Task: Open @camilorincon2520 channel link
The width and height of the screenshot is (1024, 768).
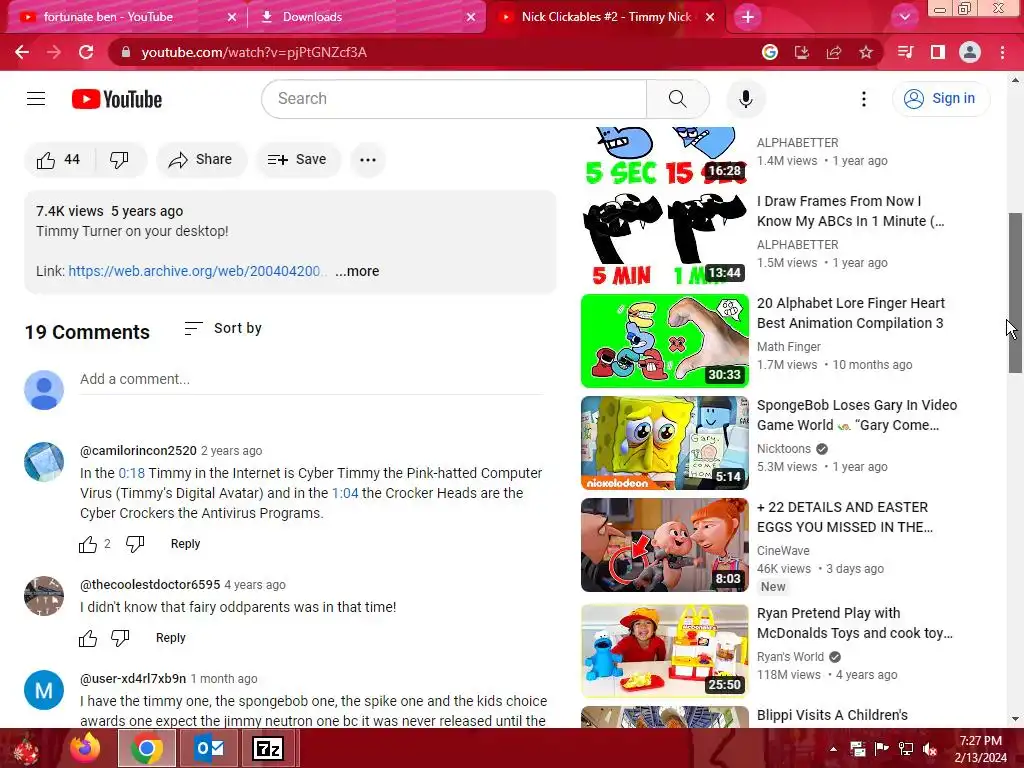Action: [138, 451]
